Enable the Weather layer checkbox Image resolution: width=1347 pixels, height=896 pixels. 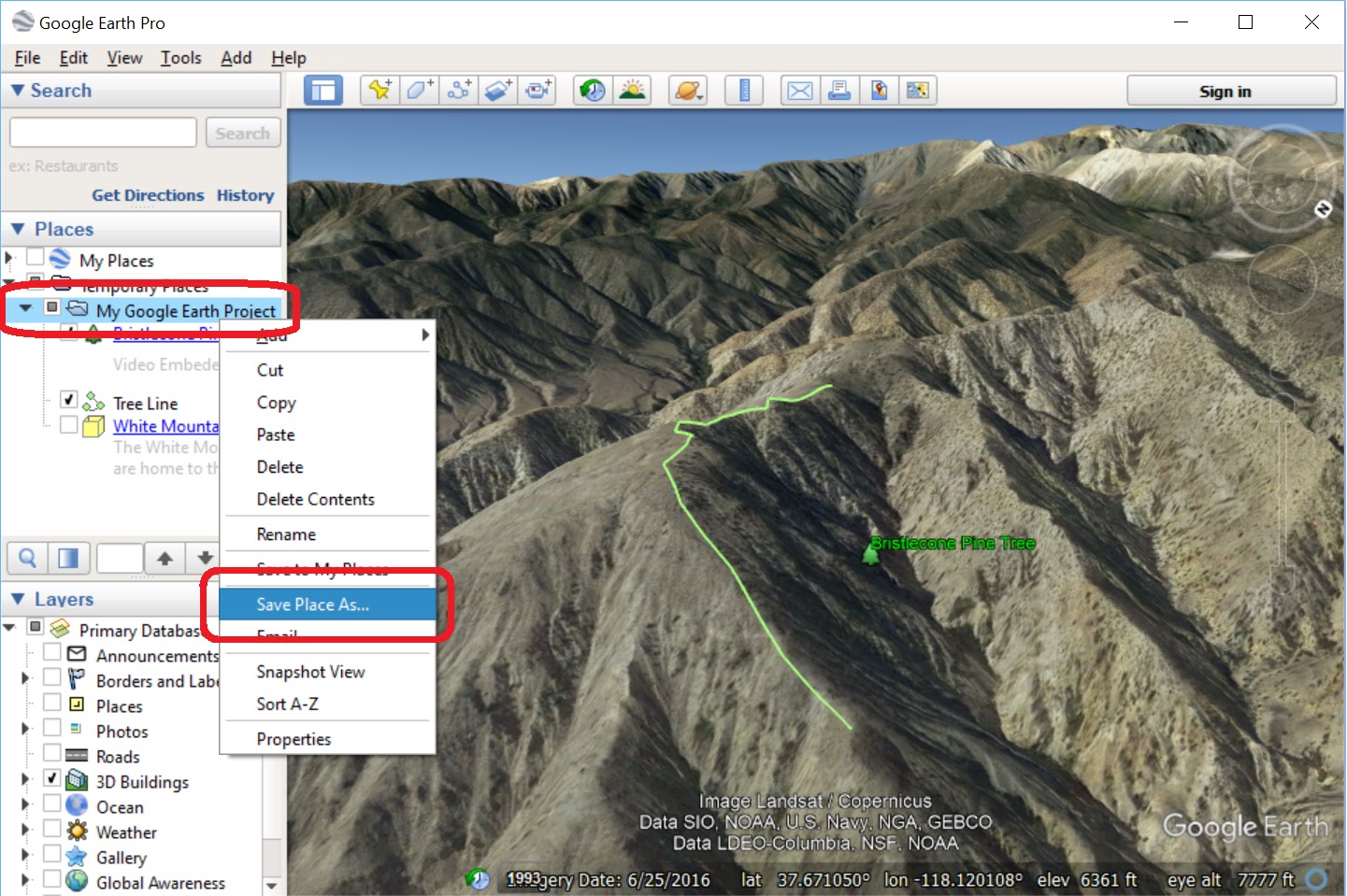[x=52, y=828]
